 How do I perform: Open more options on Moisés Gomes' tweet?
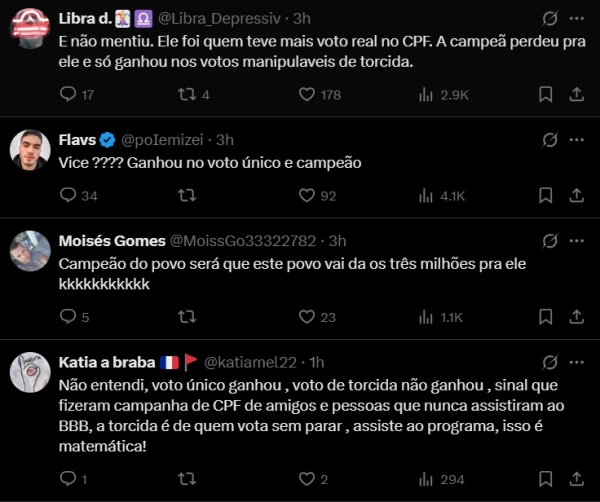coord(577,240)
